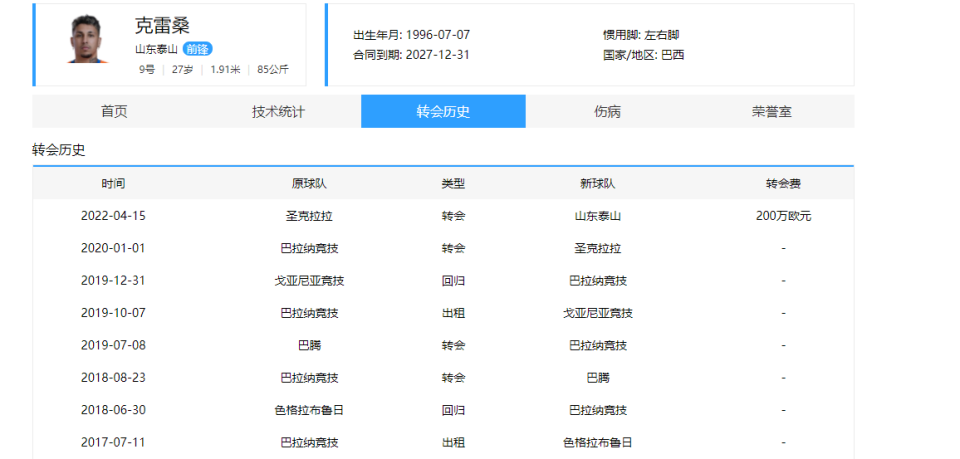Click the 出租 type in 2019-10-07 row
This screenshot has width=960, height=459.
453,313
